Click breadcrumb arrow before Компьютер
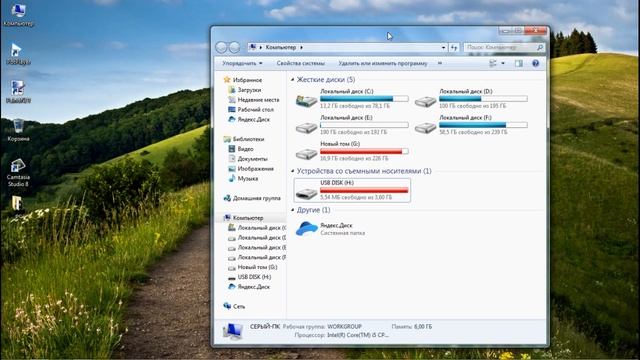 click(260, 47)
